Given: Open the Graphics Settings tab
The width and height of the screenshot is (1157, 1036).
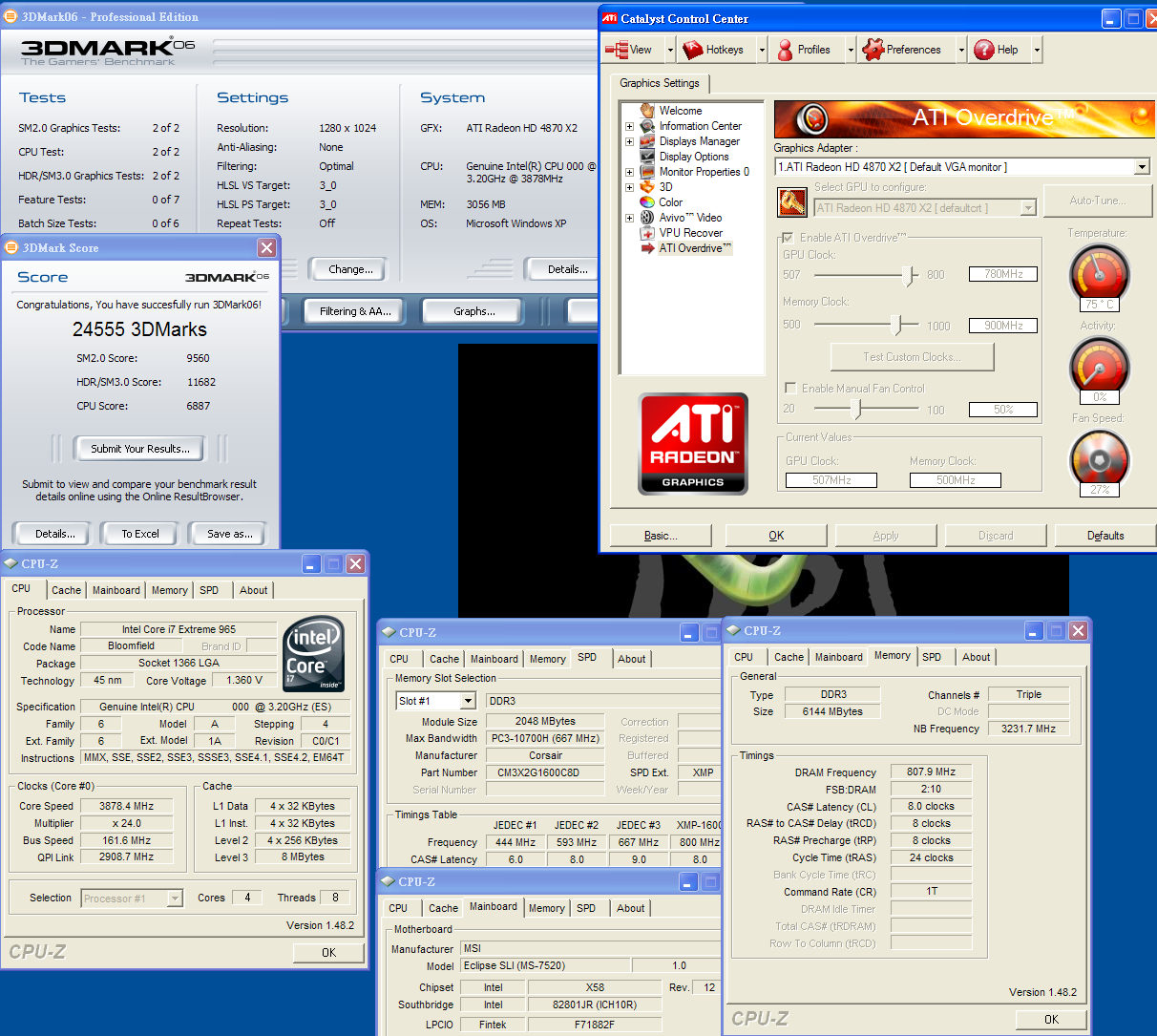Looking at the screenshot, I should 659,83.
